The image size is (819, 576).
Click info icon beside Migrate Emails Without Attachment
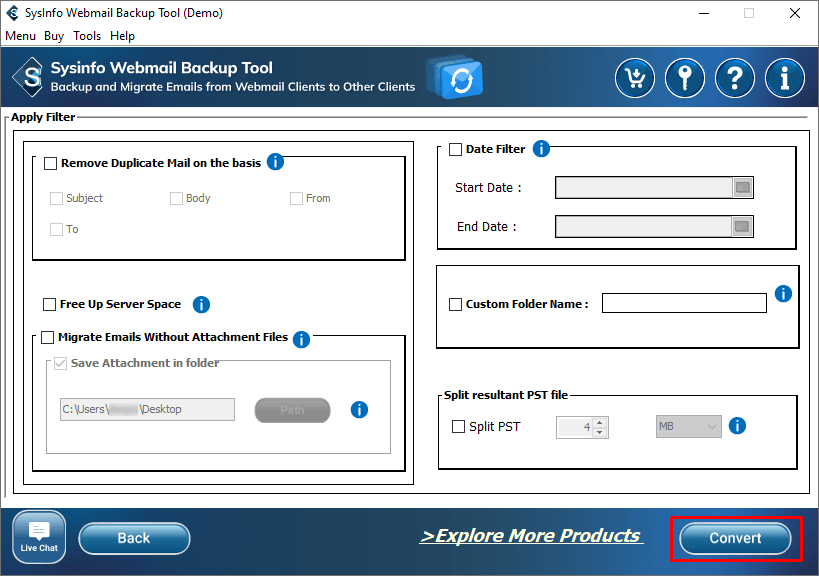(301, 339)
